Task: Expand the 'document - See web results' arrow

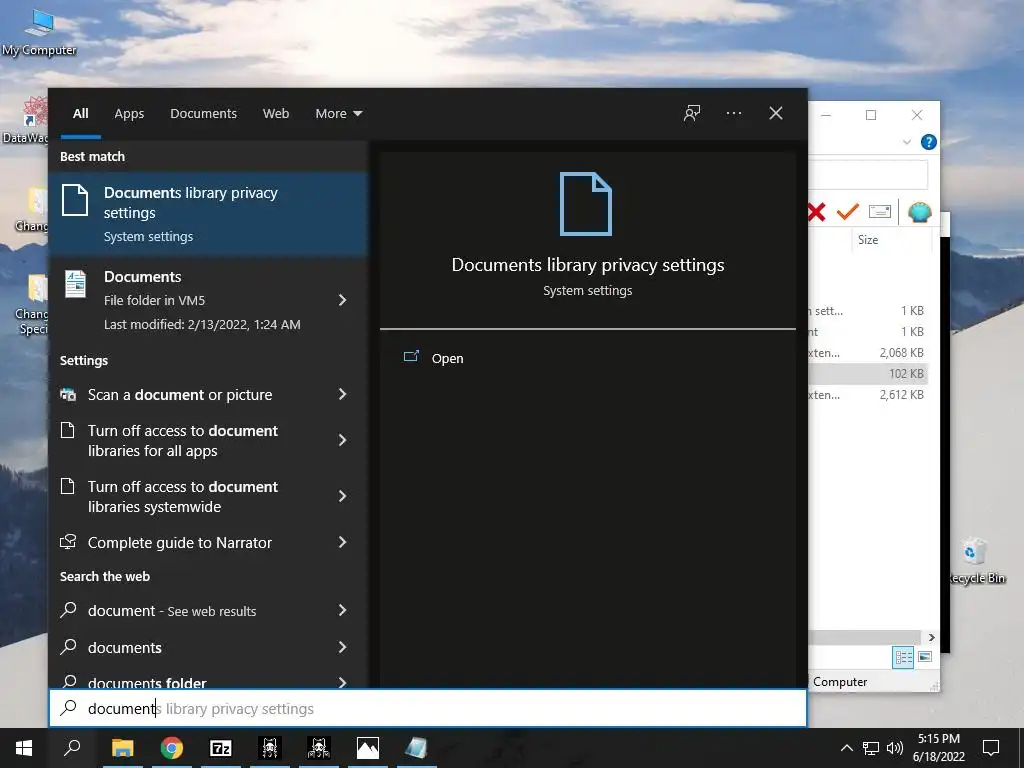Action: [342, 611]
